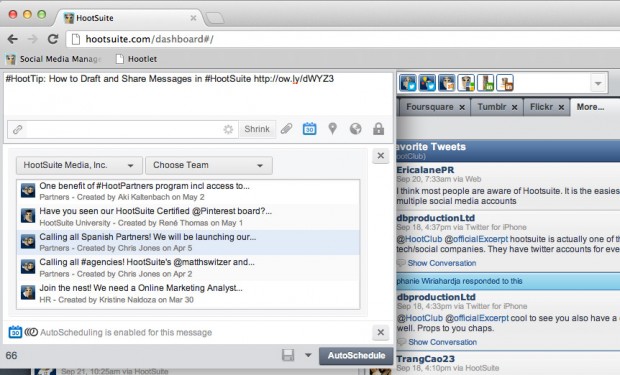
Task: Open privacy options lock icon
Action: coord(378,129)
